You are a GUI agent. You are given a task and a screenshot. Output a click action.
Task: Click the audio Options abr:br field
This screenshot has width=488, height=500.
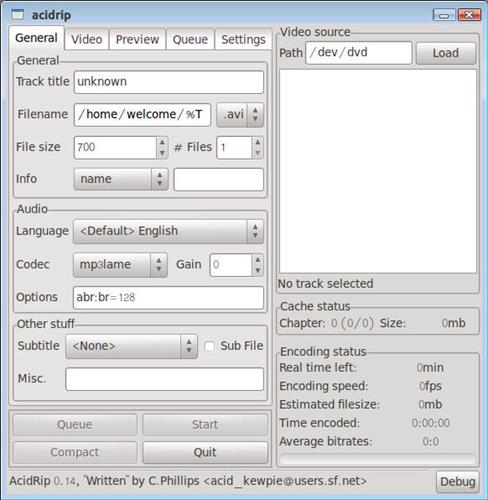168,298
